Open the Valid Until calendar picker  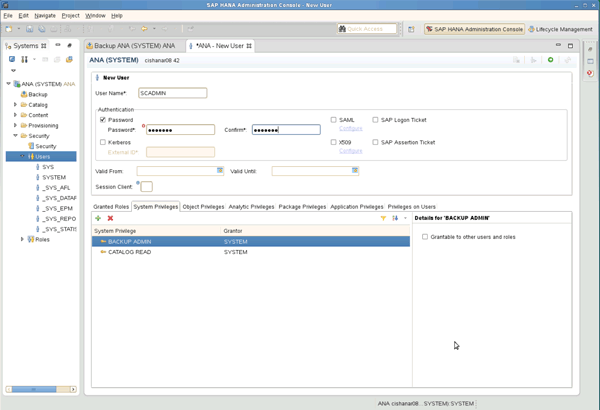(x=355, y=170)
